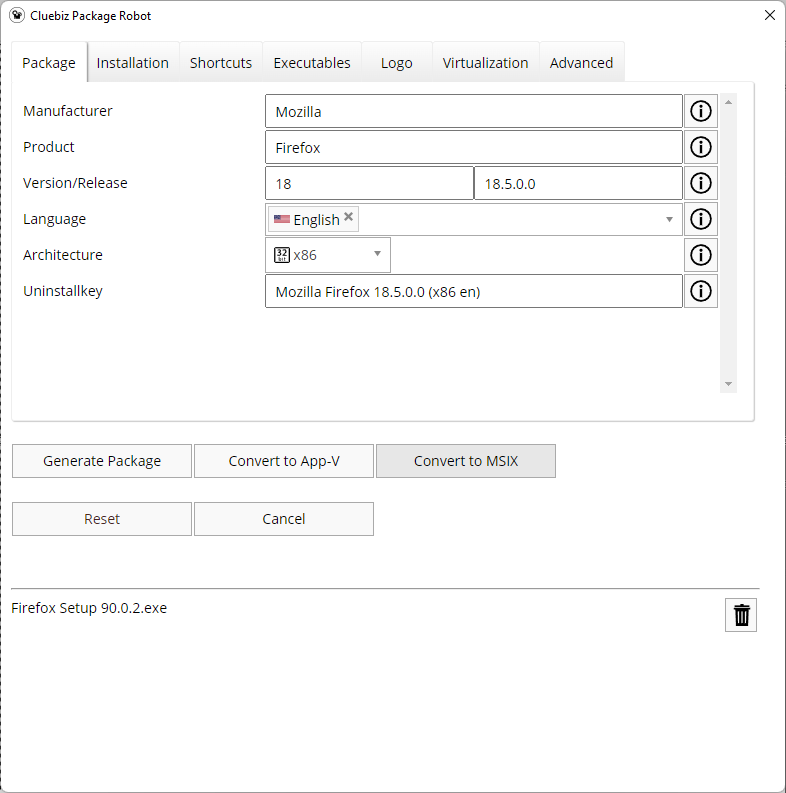Click the Reset button

pos(102,519)
